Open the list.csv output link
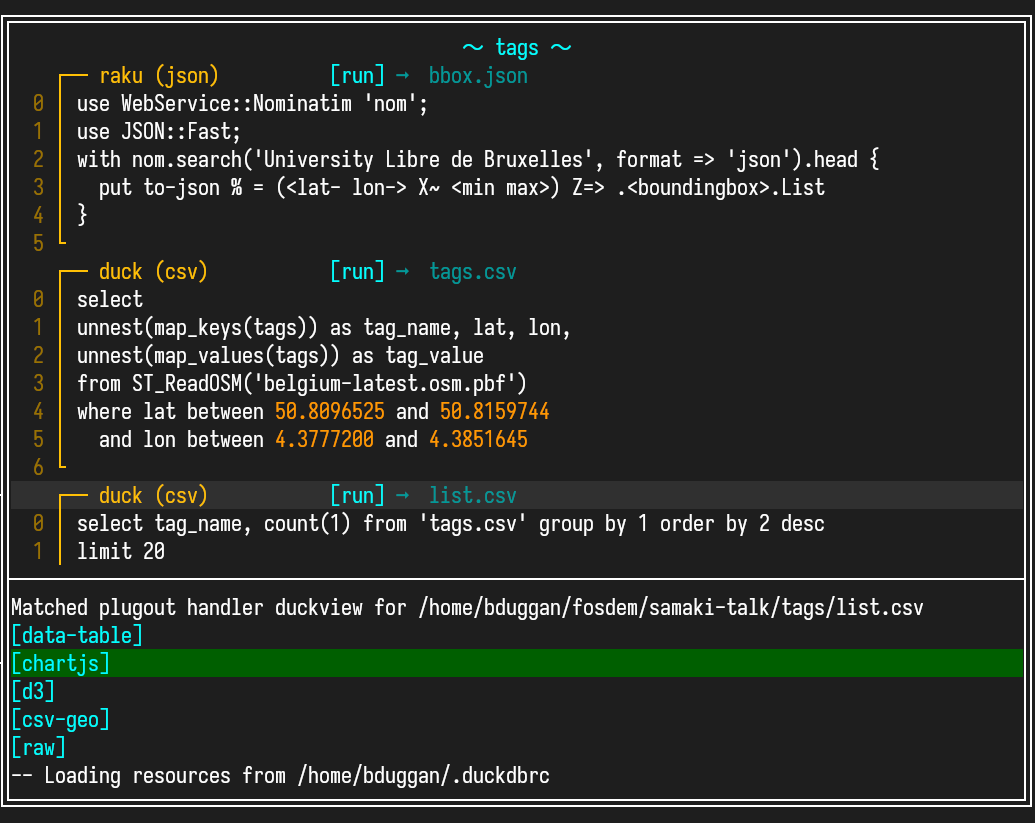This screenshot has height=823, width=1035. (x=472, y=496)
